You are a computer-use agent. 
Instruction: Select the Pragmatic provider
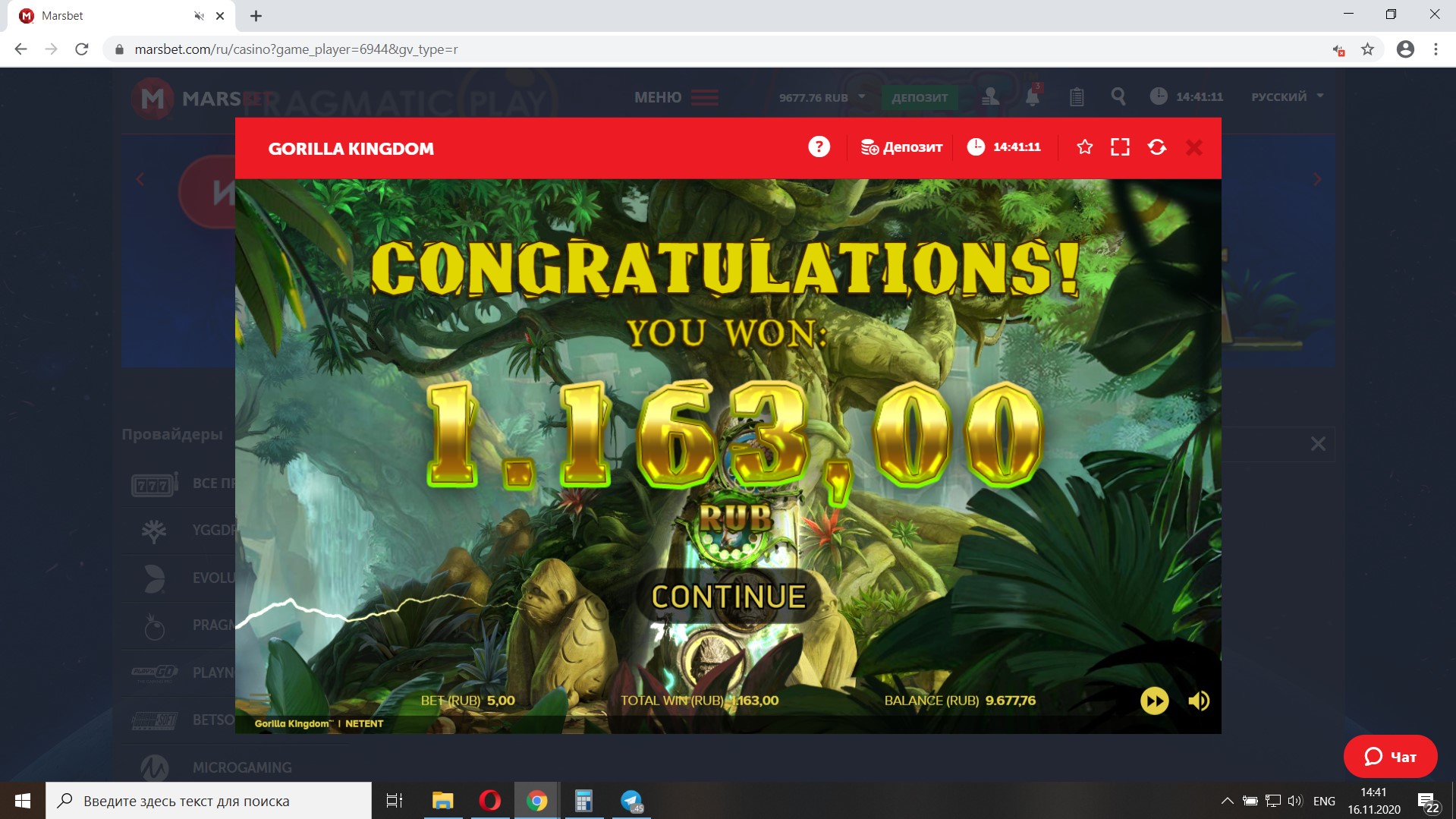click(x=182, y=625)
